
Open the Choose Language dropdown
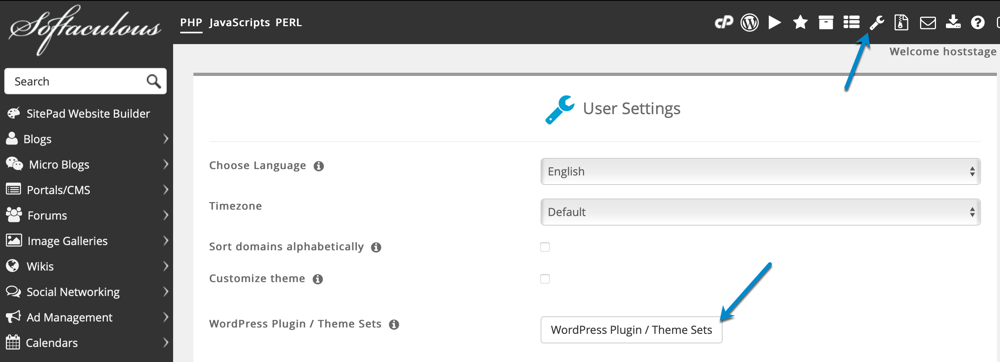tap(760, 172)
